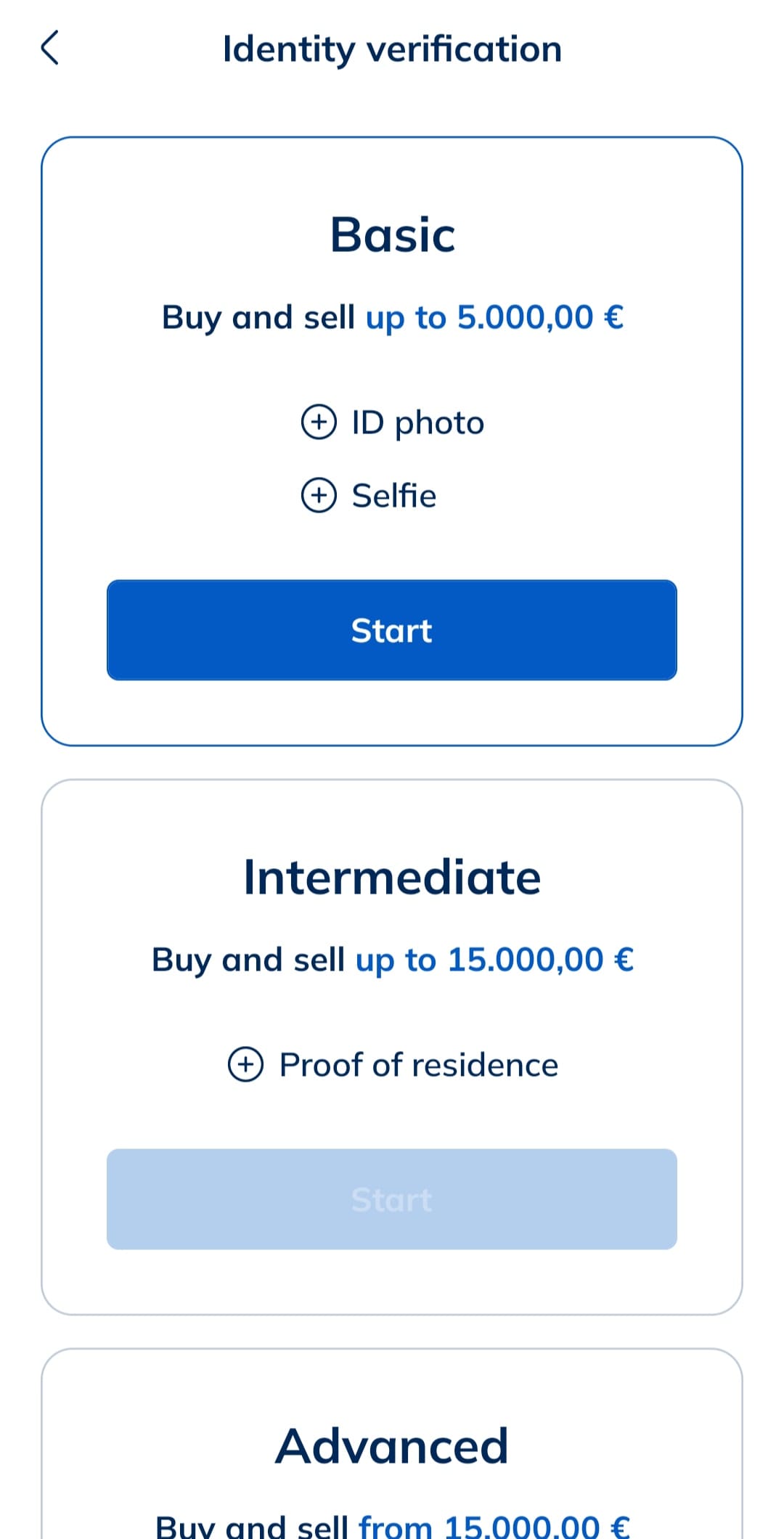Tap the blue "up to 5.000,00 €" text
Viewport: 784px width, 1539px height.
pyautogui.click(x=494, y=317)
